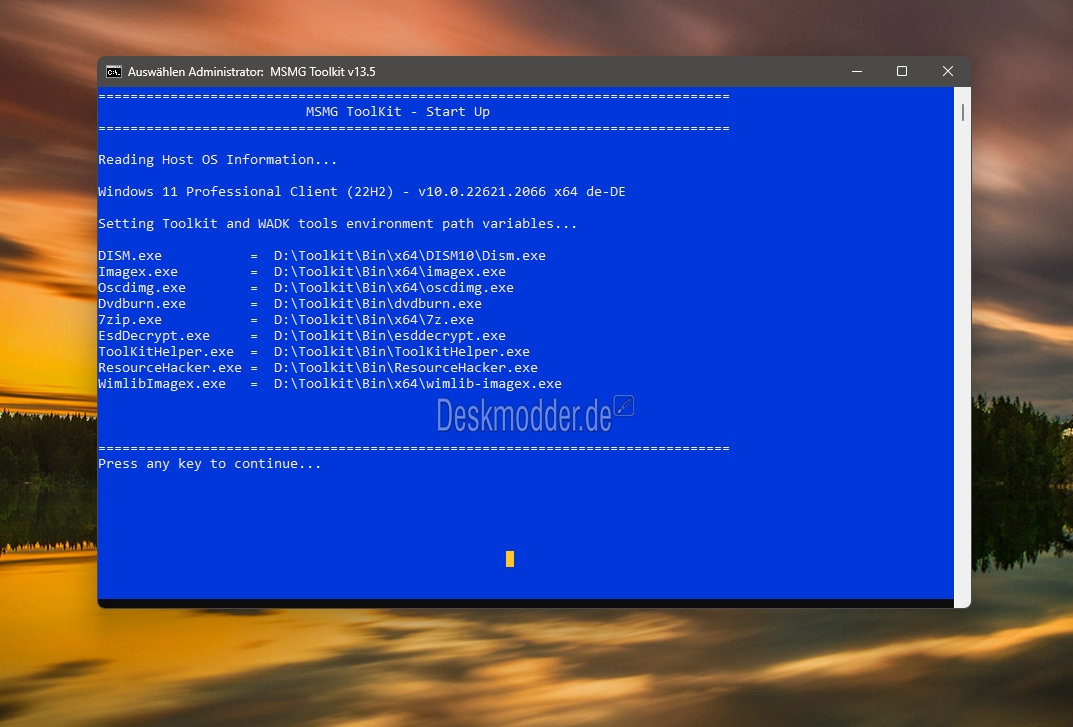Click the yellow console cursor block

[510, 559]
